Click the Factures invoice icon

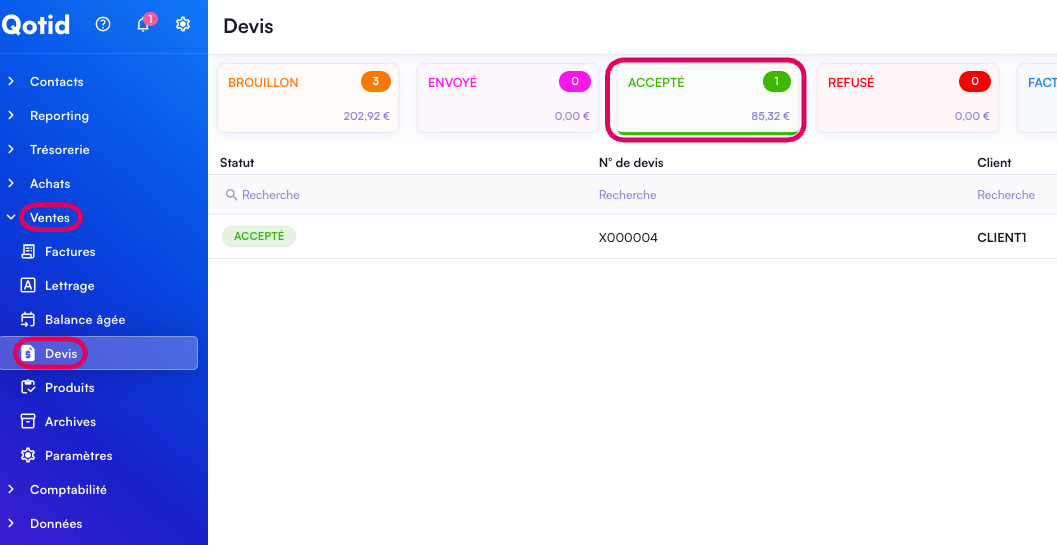pos(28,252)
